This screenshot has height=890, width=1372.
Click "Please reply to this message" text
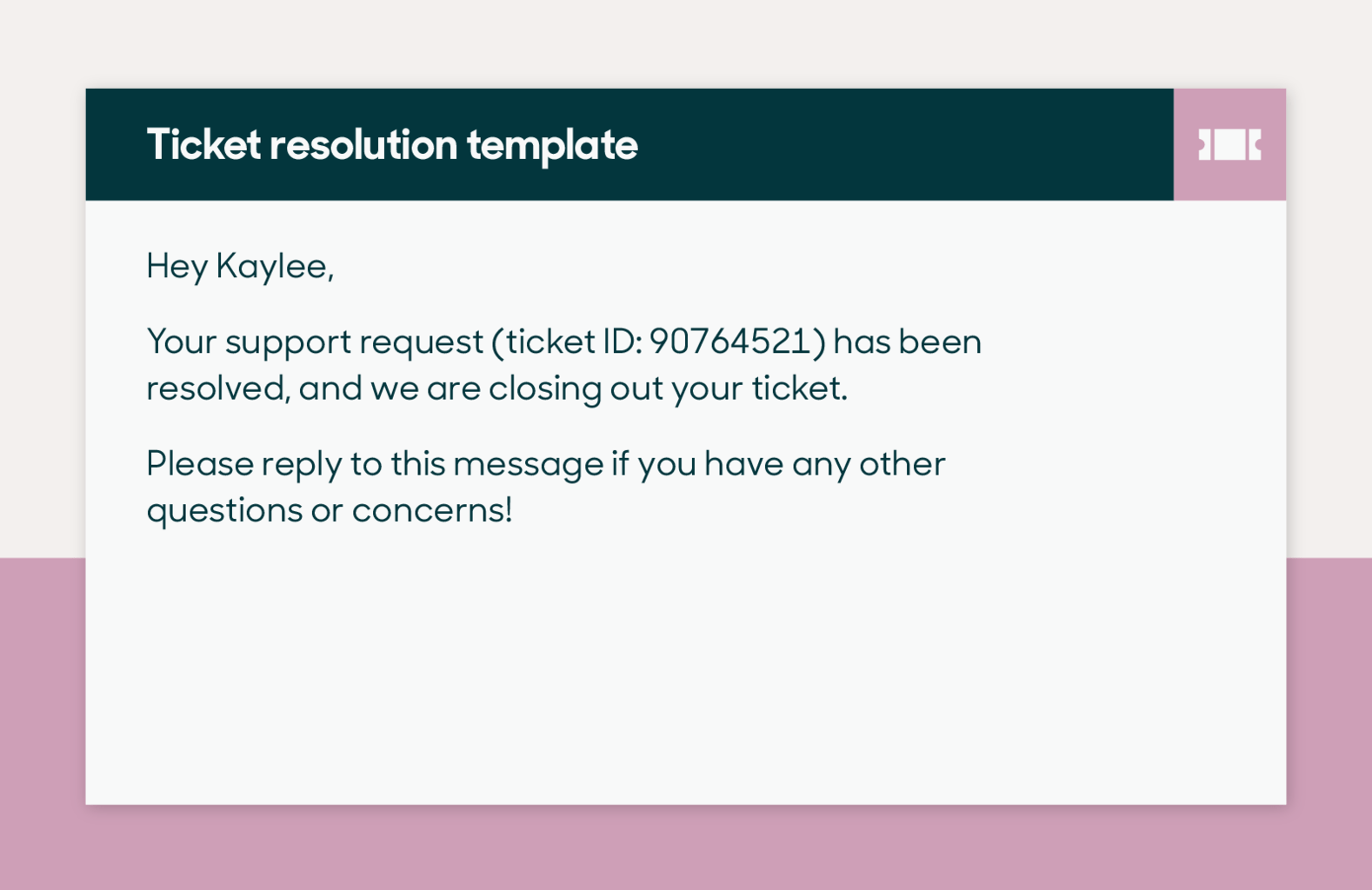pos(375,464)
